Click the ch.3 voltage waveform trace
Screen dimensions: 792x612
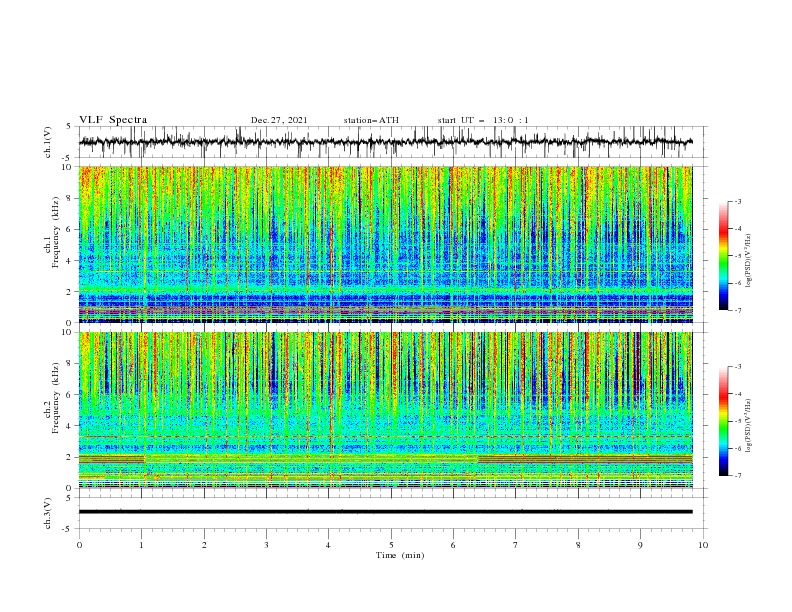pos(385,512)
